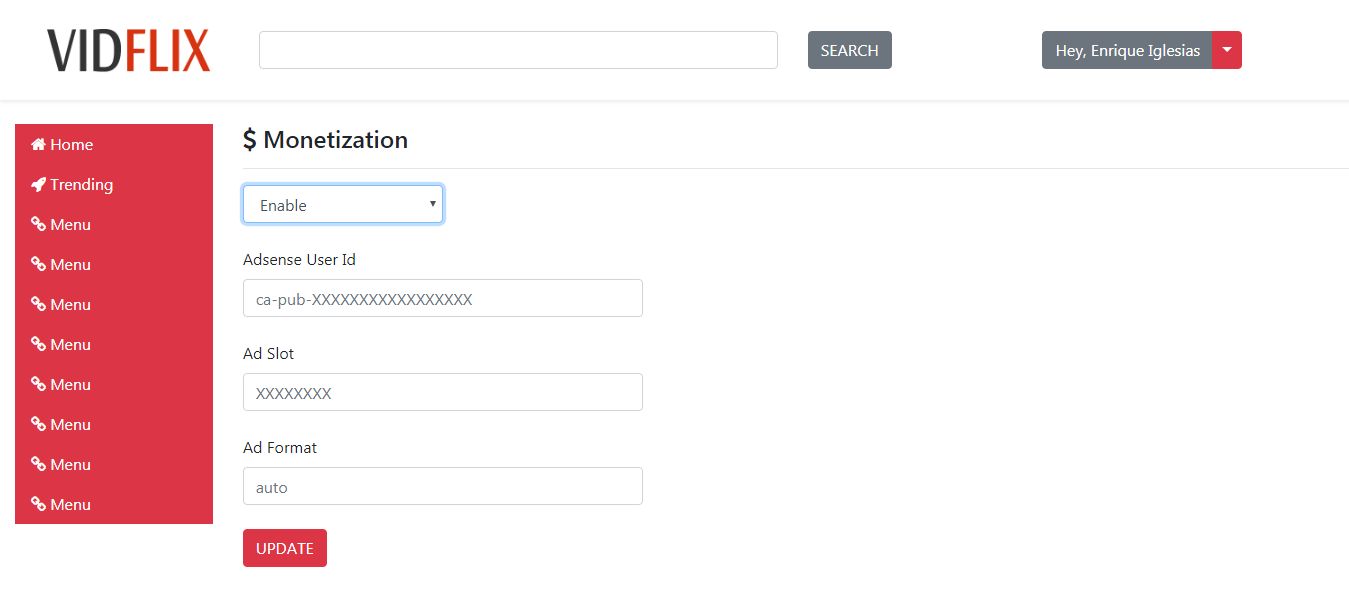1349x609 pixels.
Task: Focus the top search input field
Action: point(518,50)
